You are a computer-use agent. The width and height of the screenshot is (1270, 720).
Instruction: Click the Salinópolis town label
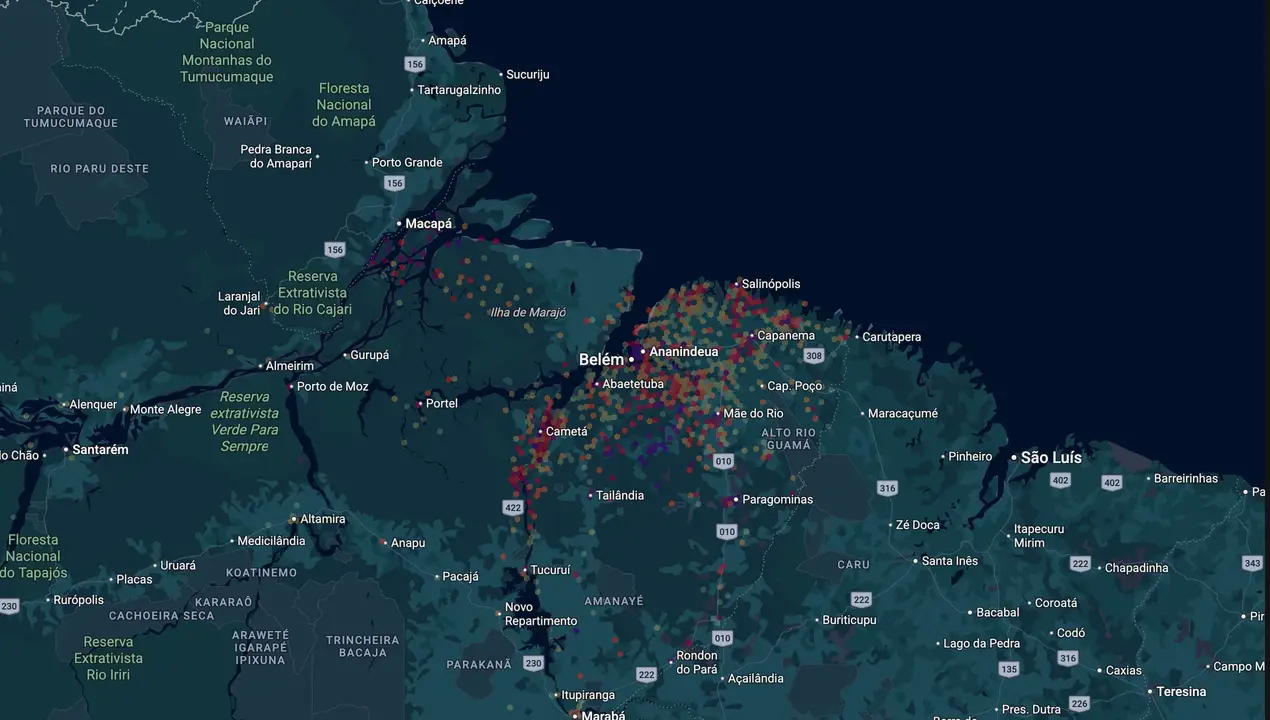771,284
